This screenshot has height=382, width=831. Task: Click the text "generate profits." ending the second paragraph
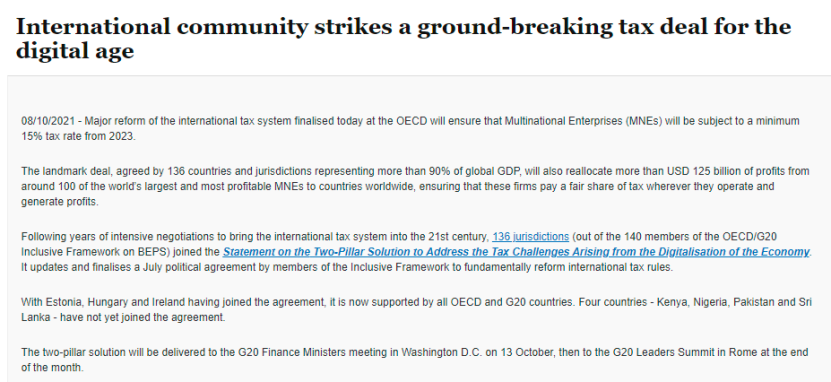(59, 202)
